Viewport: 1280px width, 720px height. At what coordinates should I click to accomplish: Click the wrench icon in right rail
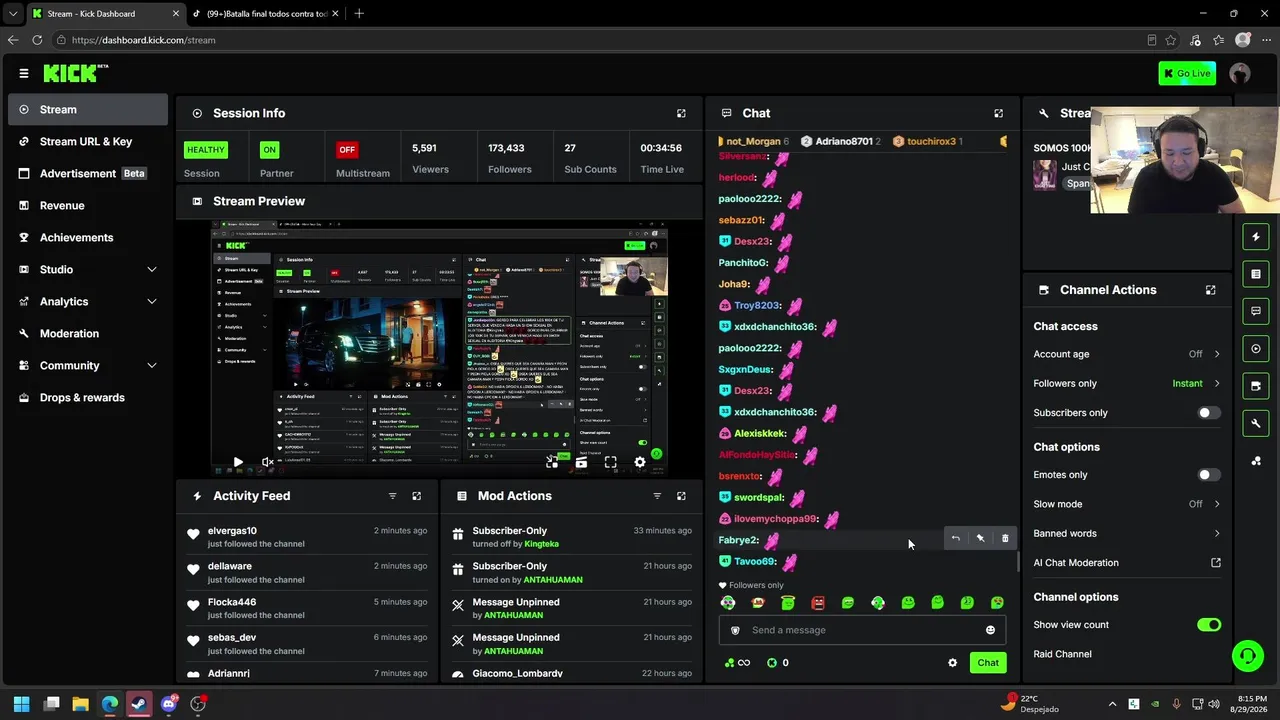[x=1256, y=423]
